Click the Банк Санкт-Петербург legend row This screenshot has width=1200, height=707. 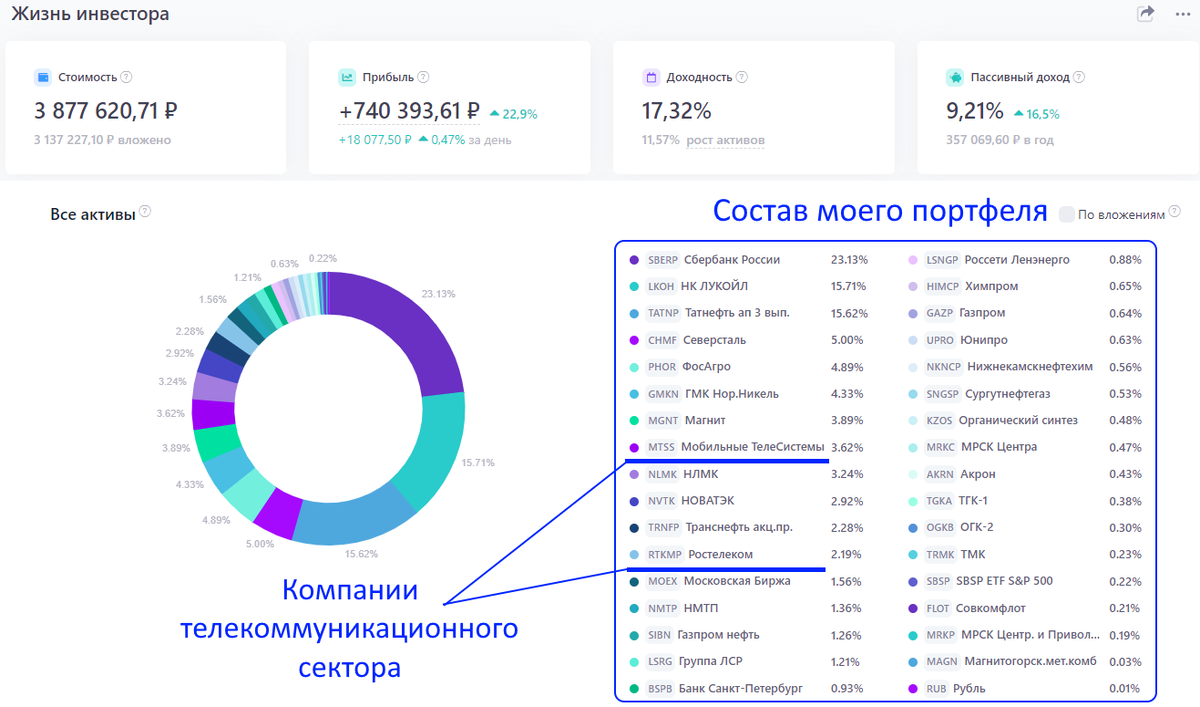click(748, 688)
